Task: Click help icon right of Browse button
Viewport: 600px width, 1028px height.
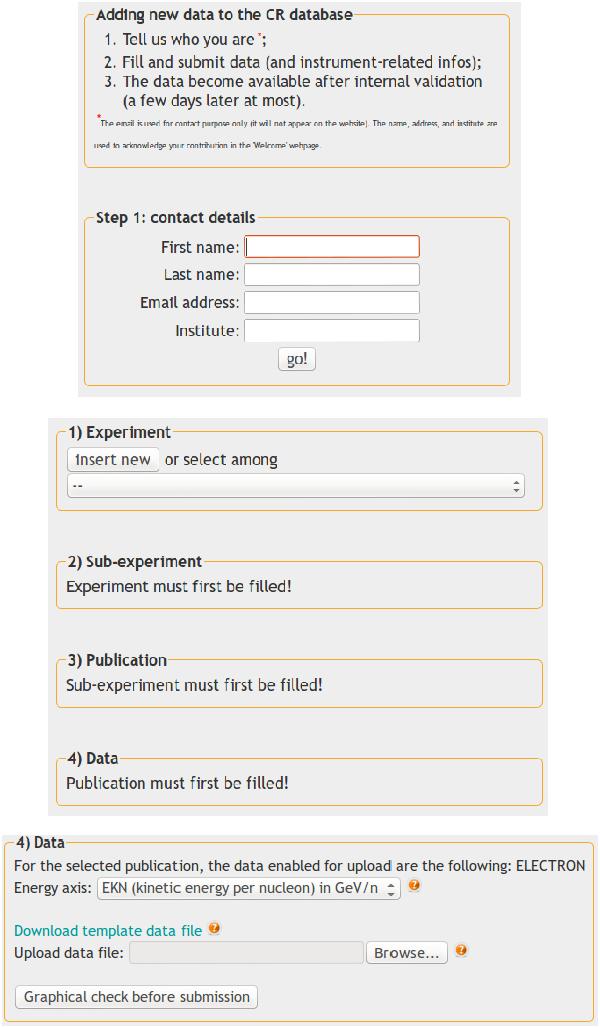Action: (x=461, y=951)
